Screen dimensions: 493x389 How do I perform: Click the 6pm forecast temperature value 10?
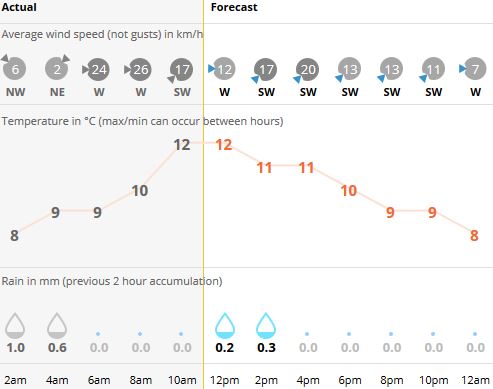point(349,191)
